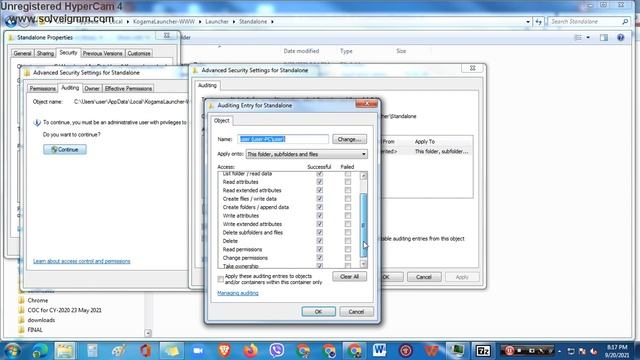Select the 'COC for CY-2020 23 May 2021' folder
The image size is (640, 360).
(x=64, y=310)
